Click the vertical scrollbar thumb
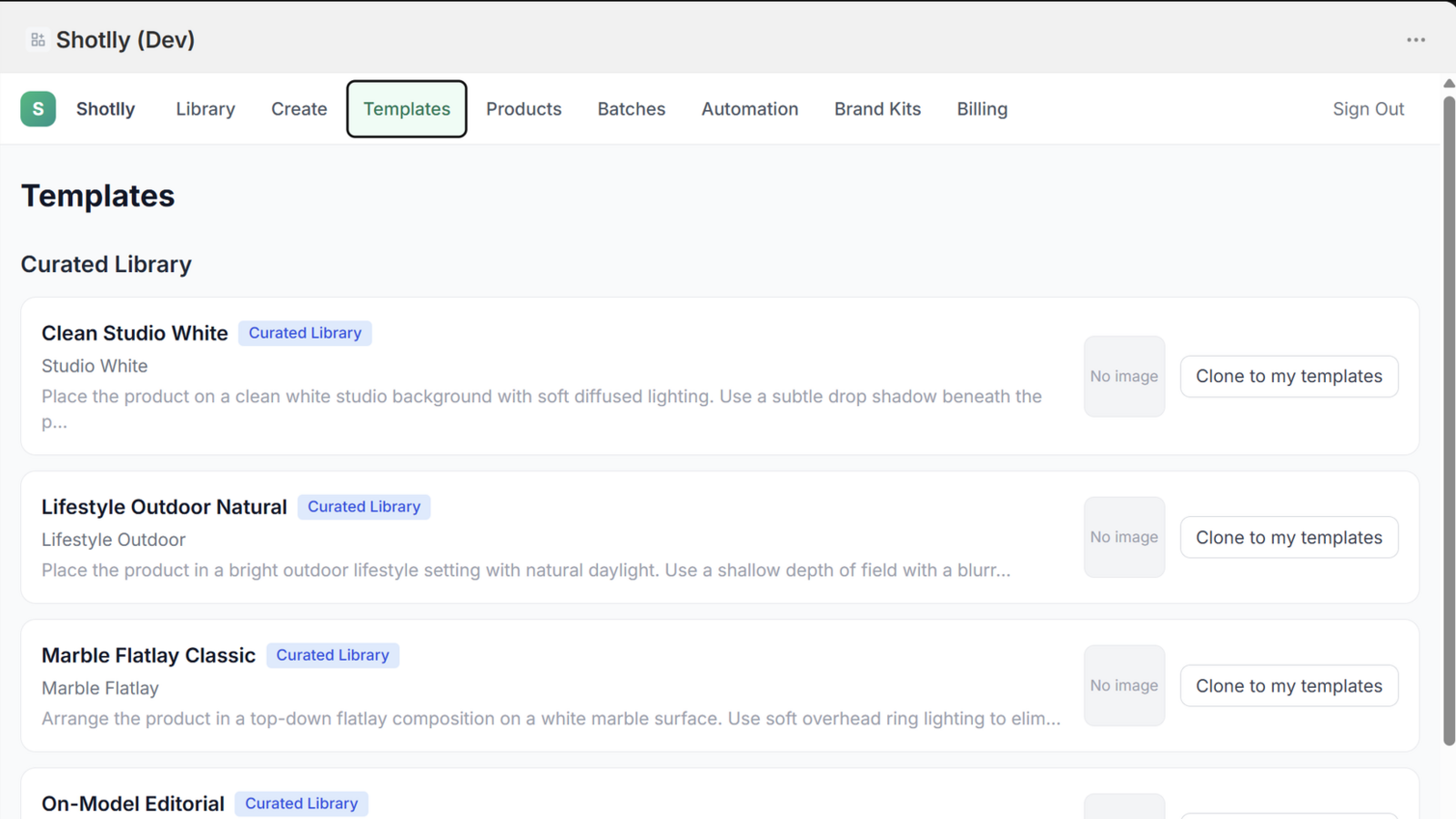Viewport: 1456px width, 819px height. (1449, 420)
